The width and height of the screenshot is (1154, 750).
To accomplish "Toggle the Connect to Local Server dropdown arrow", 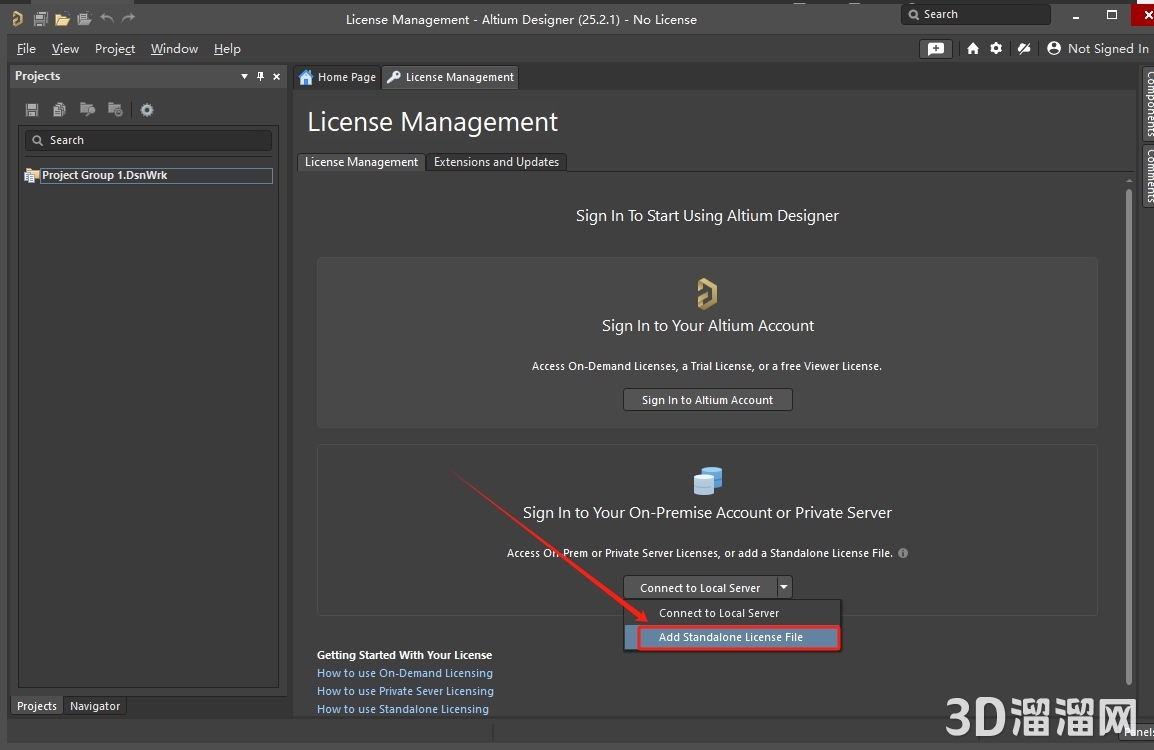I will 784,587.
